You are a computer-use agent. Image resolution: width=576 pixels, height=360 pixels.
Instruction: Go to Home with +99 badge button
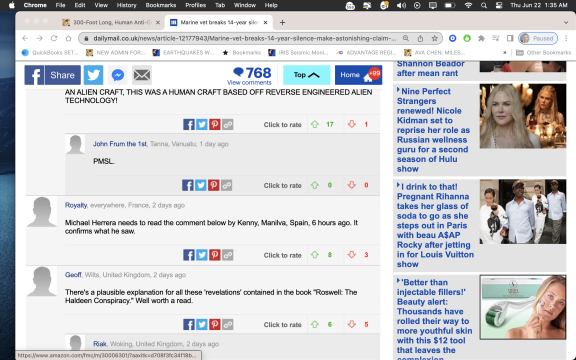point(358,75)
